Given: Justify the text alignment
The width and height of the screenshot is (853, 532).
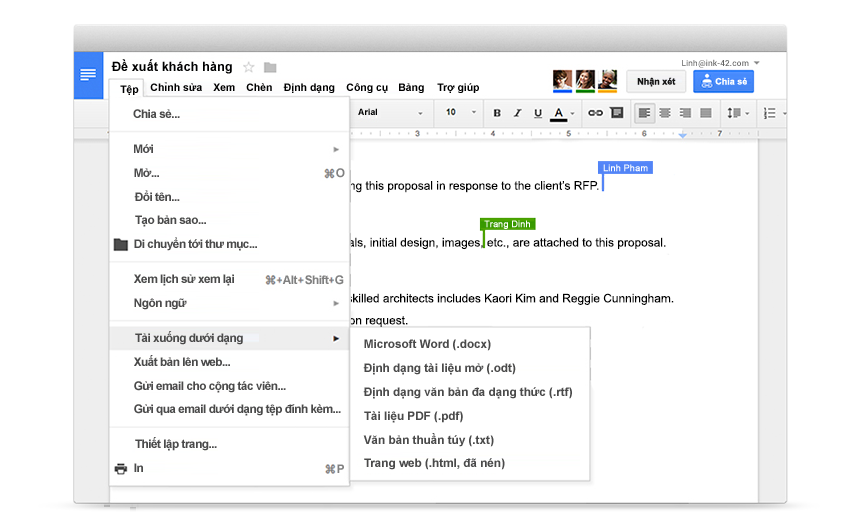Looking at the screenshot, I should pos(706,113).
